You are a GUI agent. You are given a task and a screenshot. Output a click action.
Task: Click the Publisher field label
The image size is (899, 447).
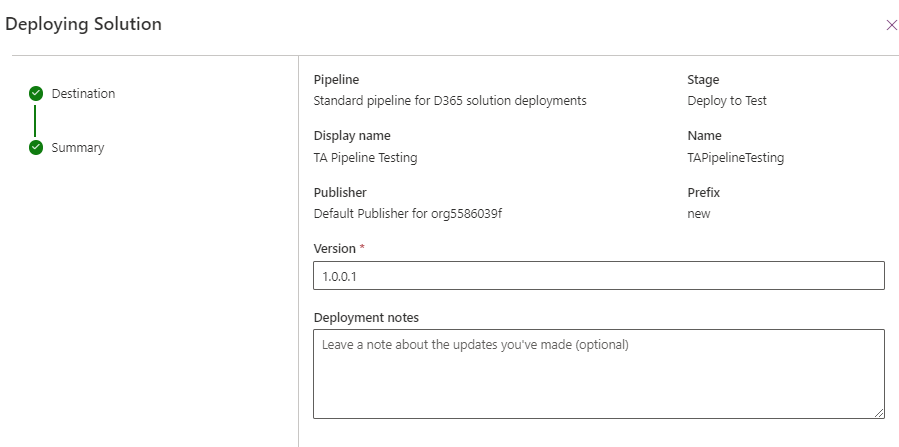[340, 192]
